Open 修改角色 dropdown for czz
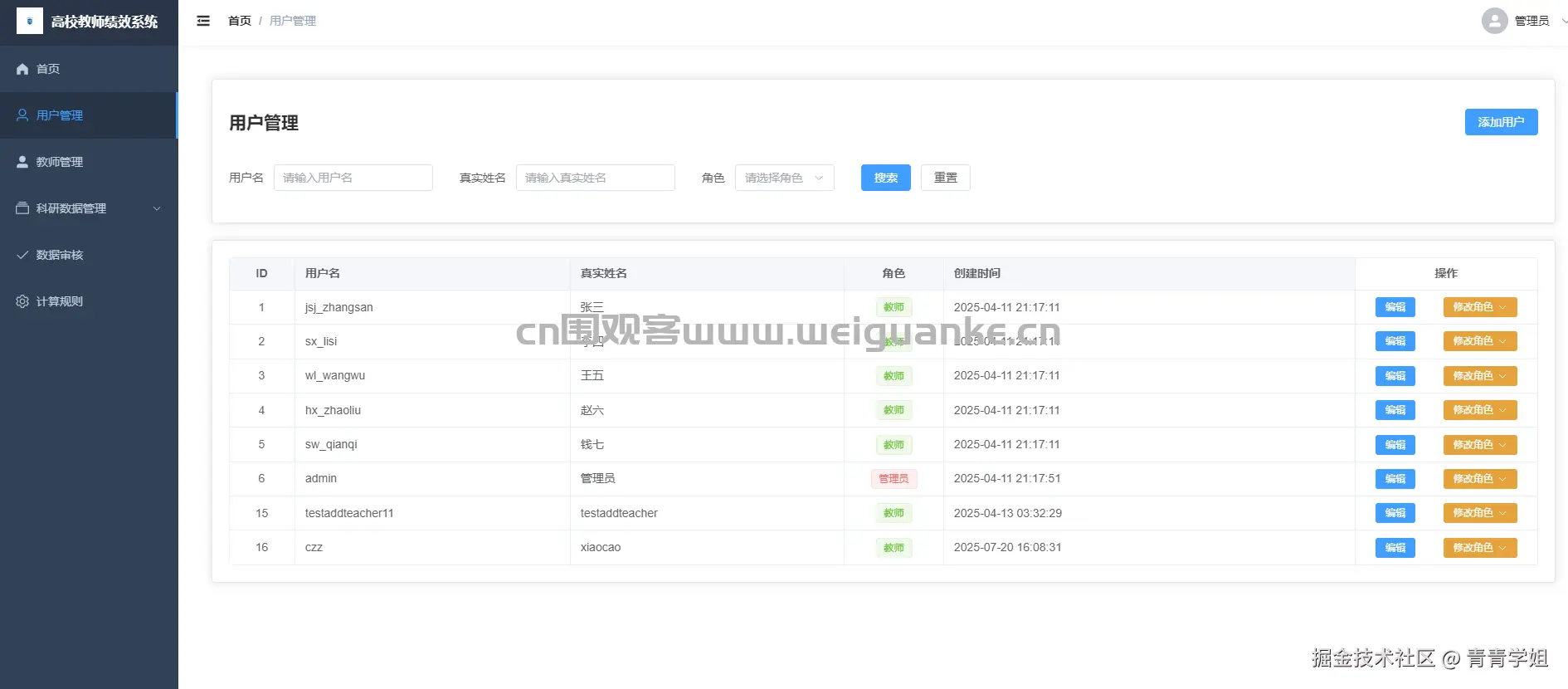 [x=1480, y=548]
